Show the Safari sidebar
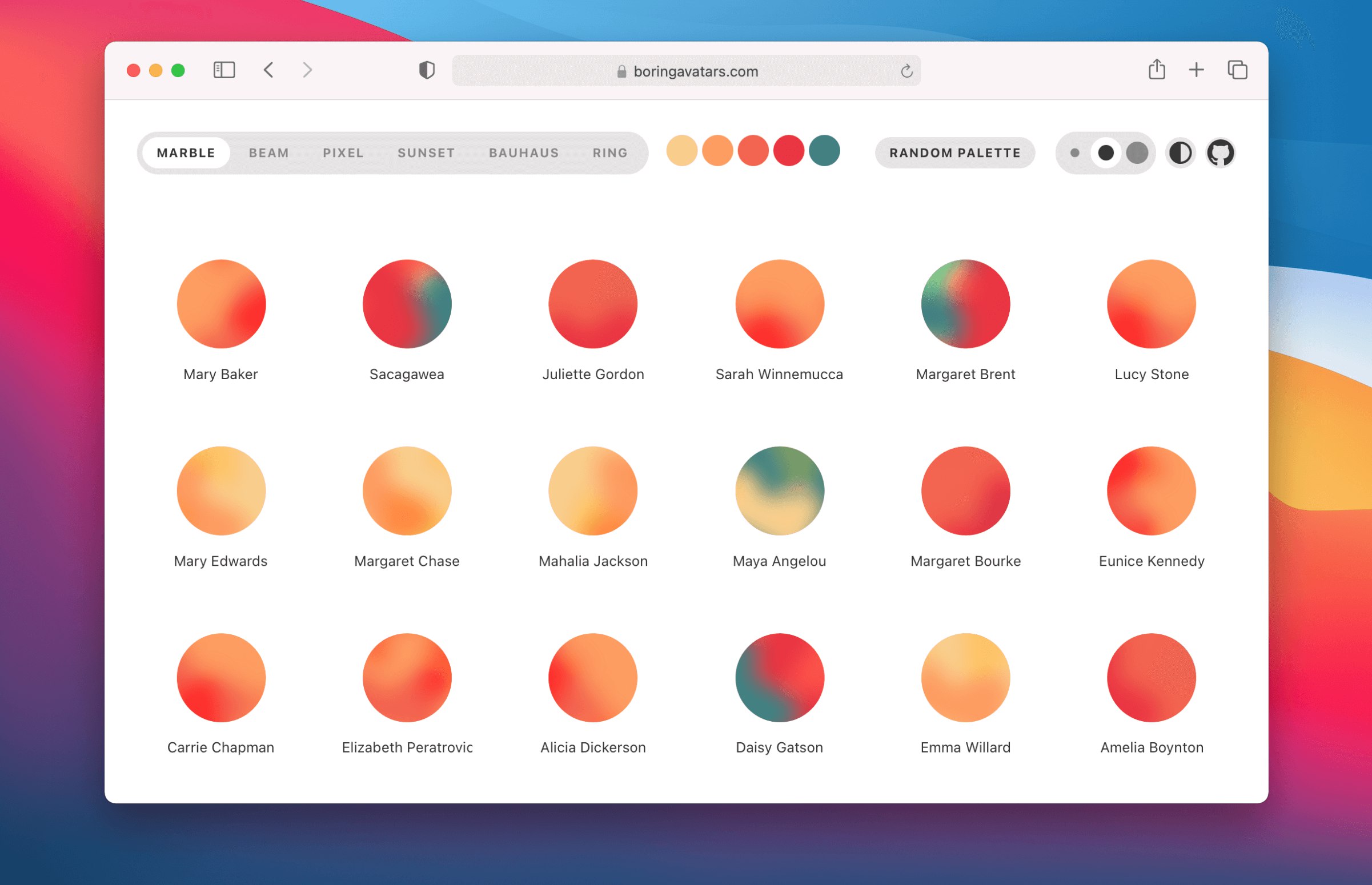Viewport: 1372px width, 885px height. click(224, 70)
